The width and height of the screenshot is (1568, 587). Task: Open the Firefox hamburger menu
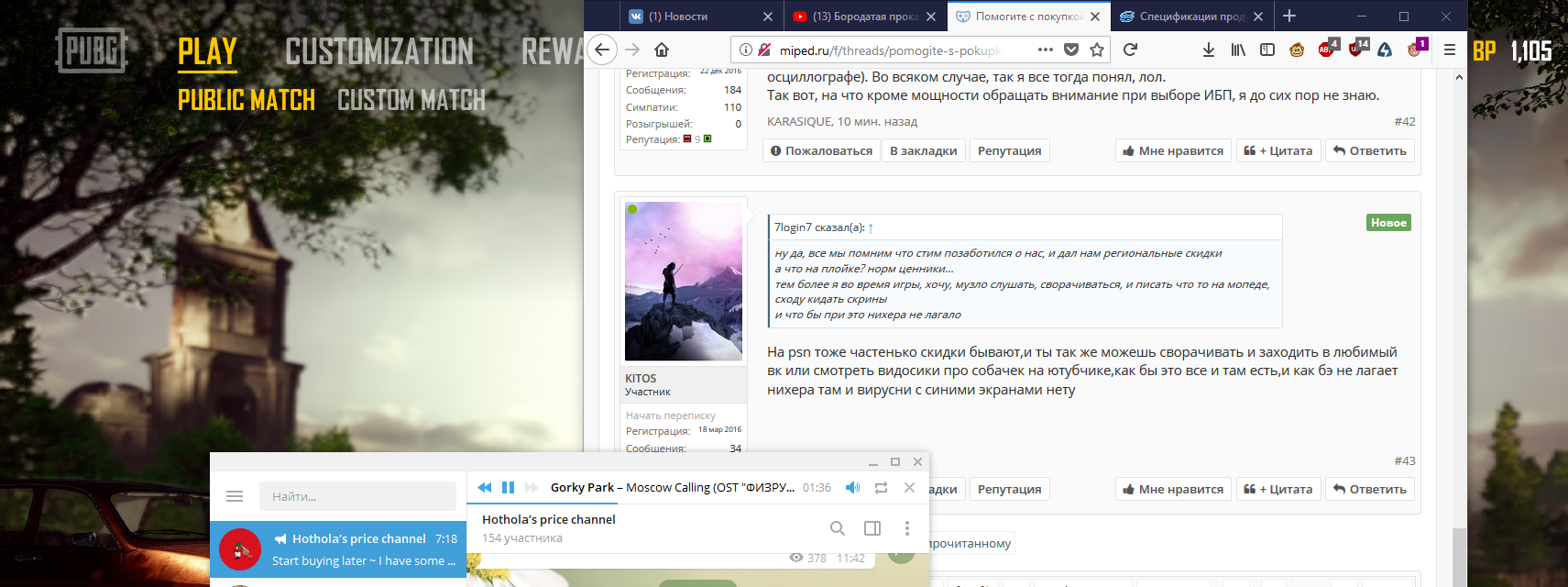[x=1450, y=50]
